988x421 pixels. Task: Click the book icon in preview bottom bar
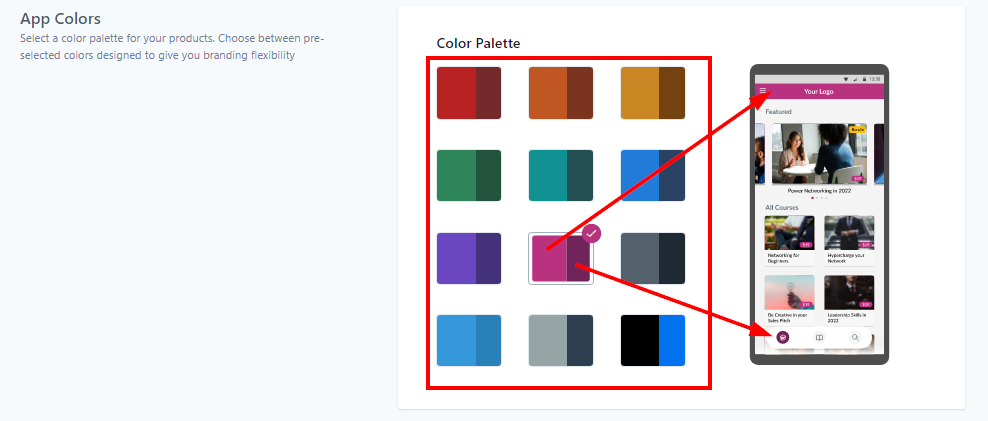click(819, 337)
